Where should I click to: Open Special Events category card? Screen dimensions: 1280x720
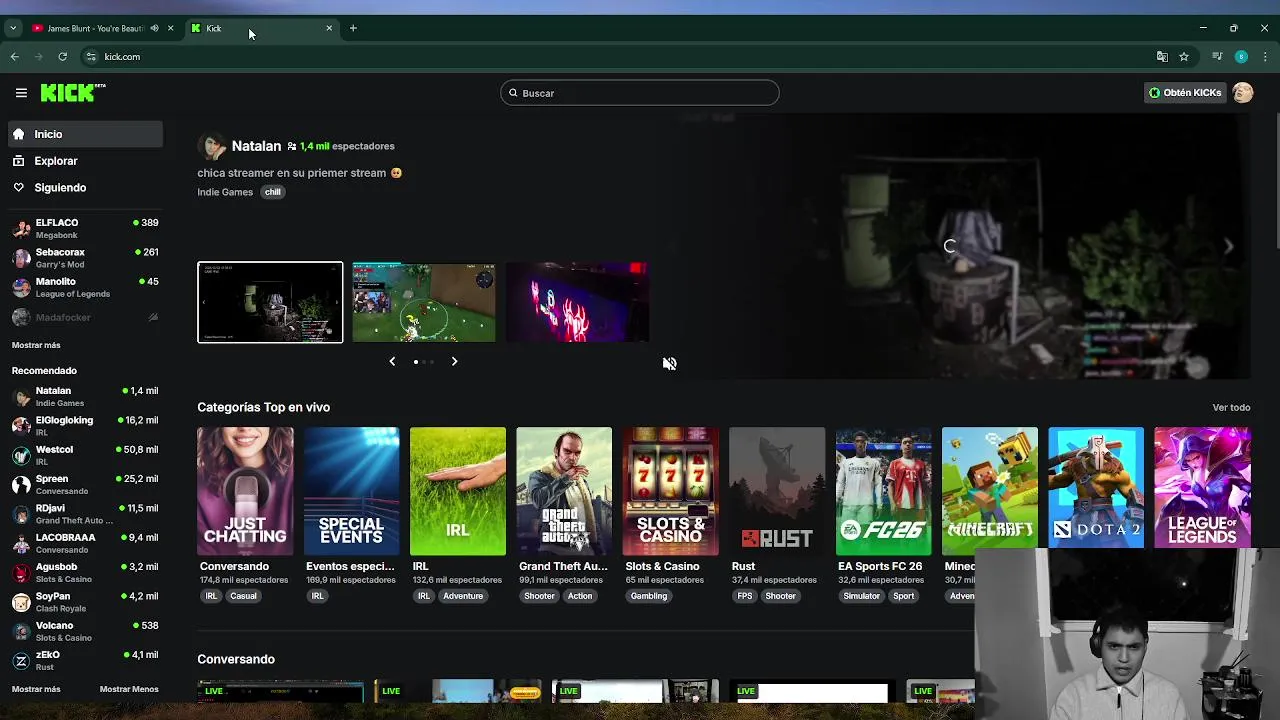(351, 491)
